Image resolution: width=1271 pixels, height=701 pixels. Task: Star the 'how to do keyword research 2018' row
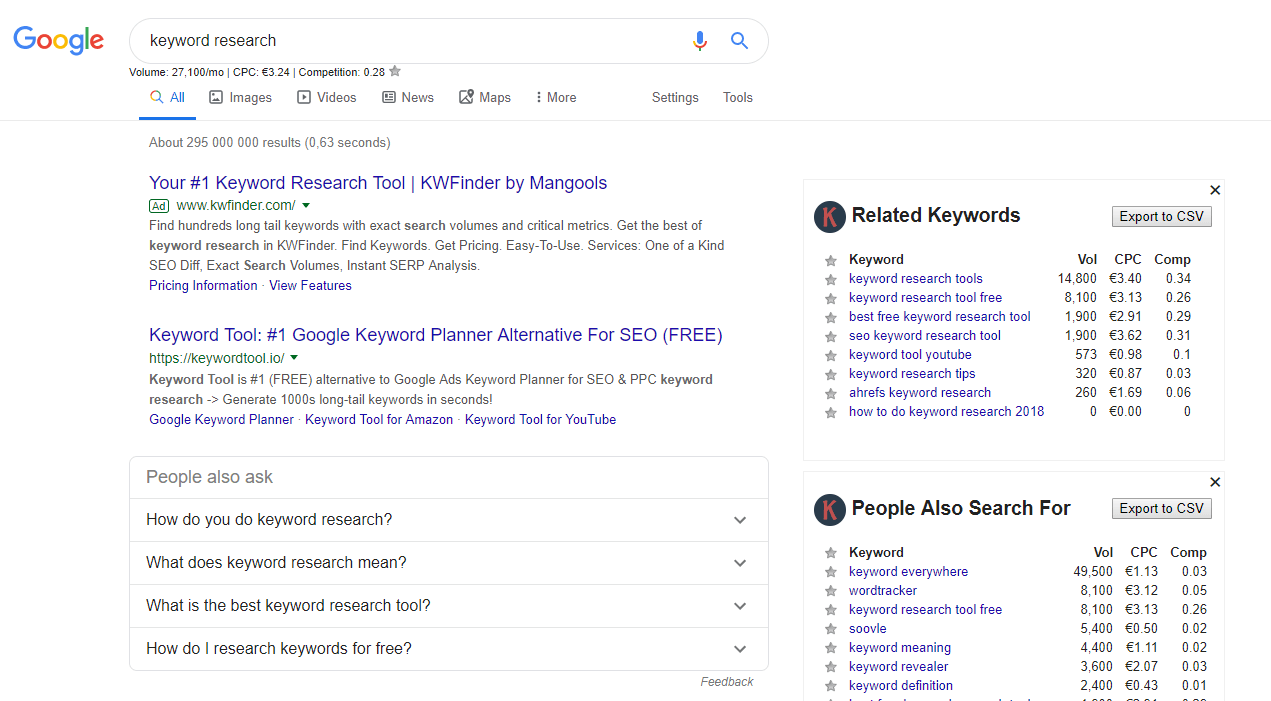point(830,413)
